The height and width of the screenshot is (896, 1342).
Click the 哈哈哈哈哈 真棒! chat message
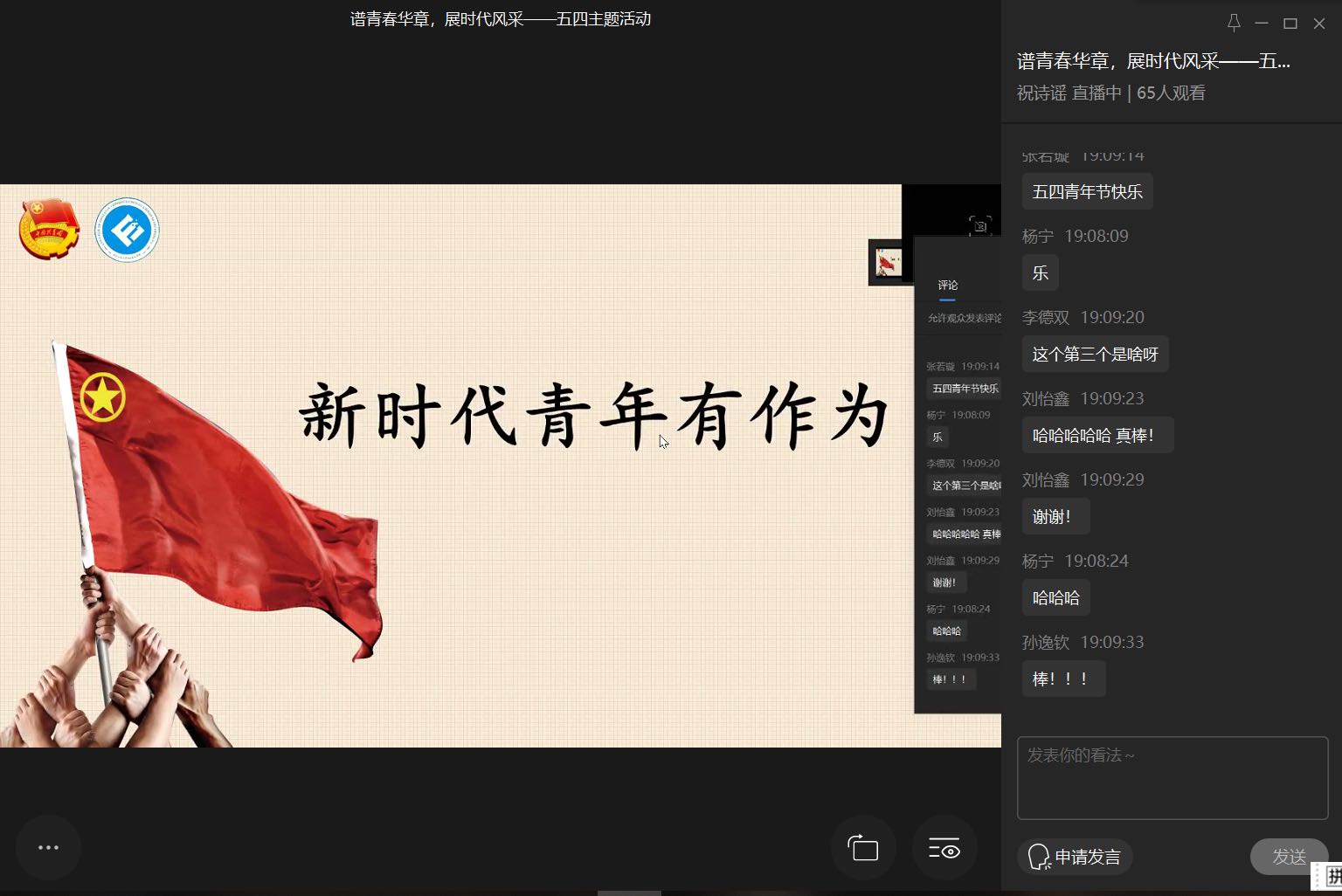(x=1096, y=436)
